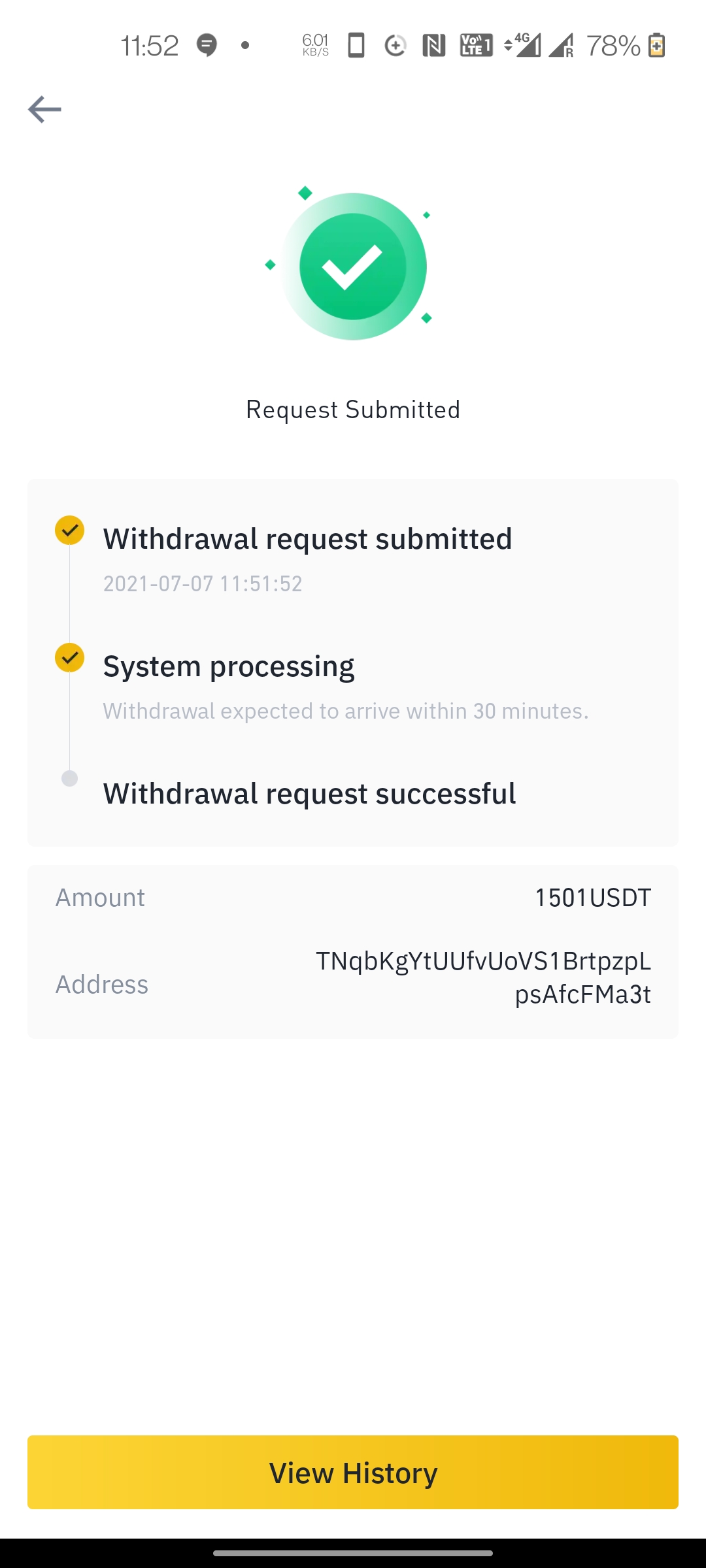Tap the green success checkmark icon
The height and width of the screenshot is (1568, 706).
[353, 266]
